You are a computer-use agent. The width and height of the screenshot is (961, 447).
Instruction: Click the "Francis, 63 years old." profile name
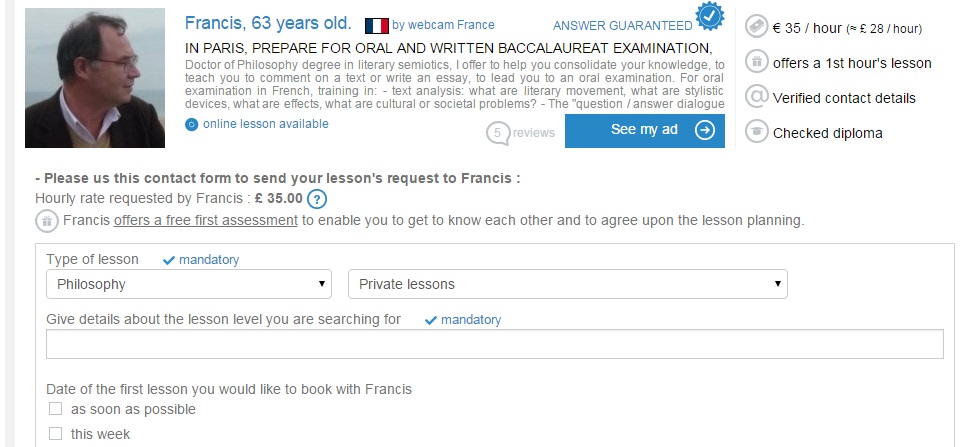coord(268,23)
